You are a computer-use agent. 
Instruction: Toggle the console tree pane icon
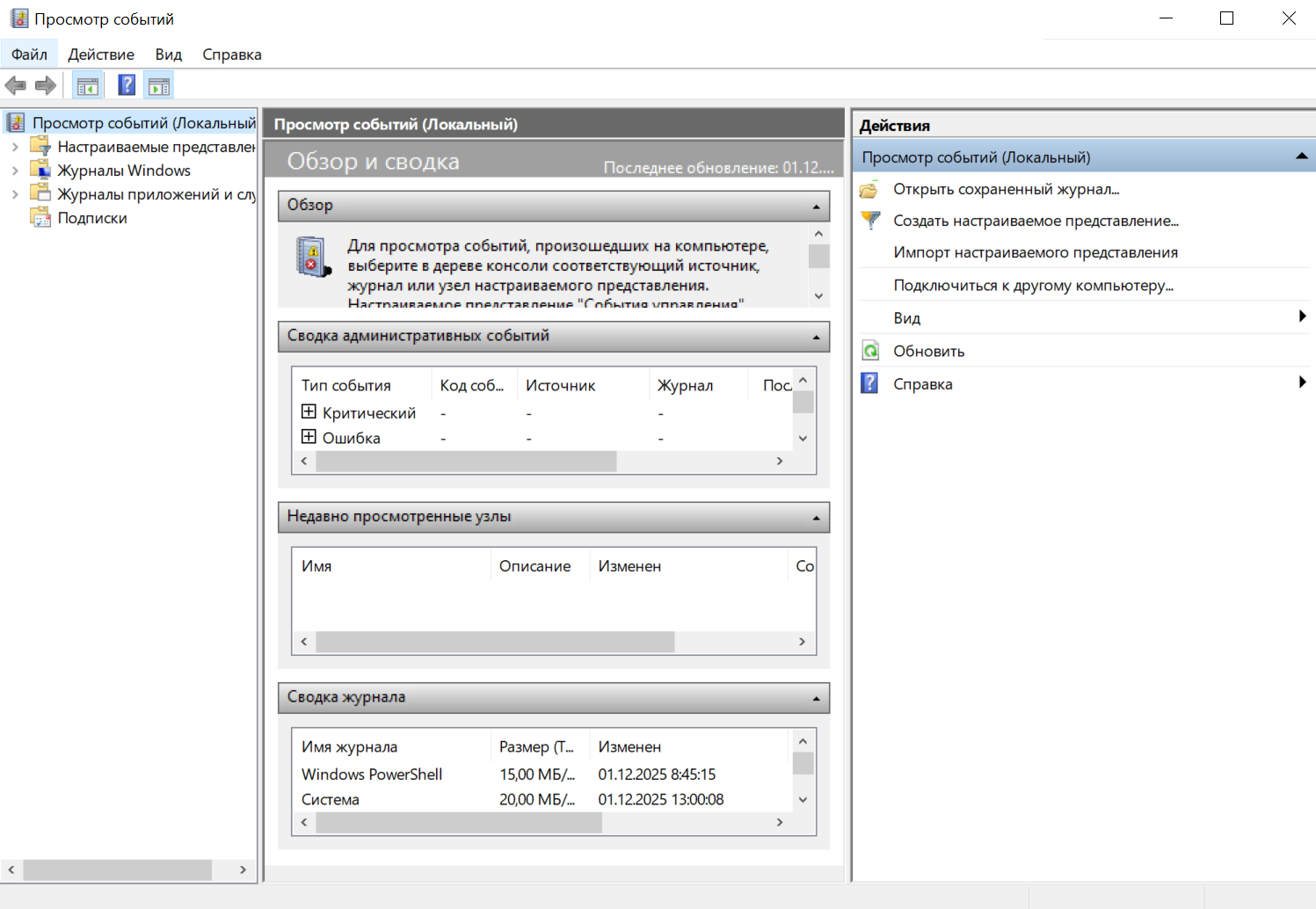[x=88, y=86]
